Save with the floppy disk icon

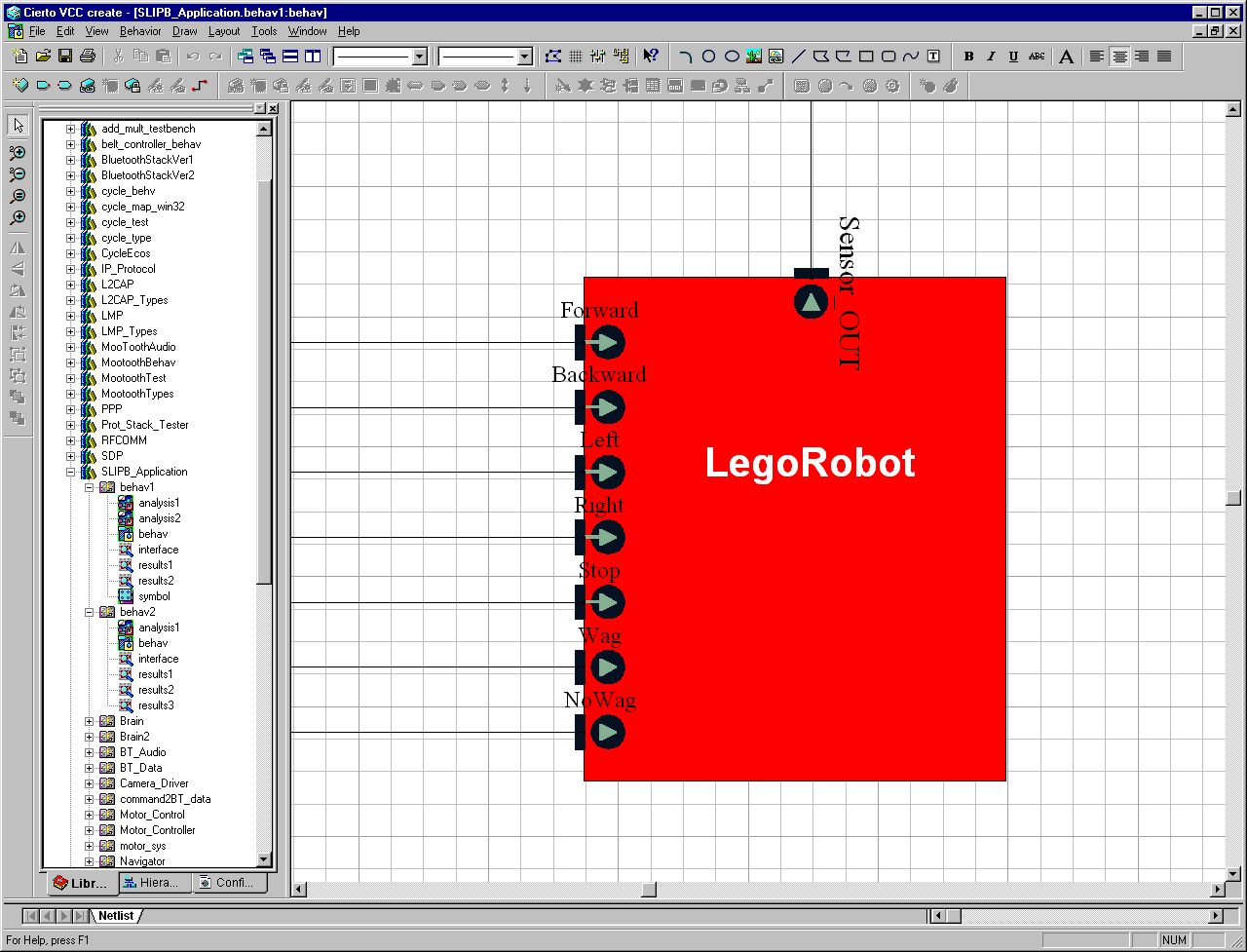(x=65, y=57)
